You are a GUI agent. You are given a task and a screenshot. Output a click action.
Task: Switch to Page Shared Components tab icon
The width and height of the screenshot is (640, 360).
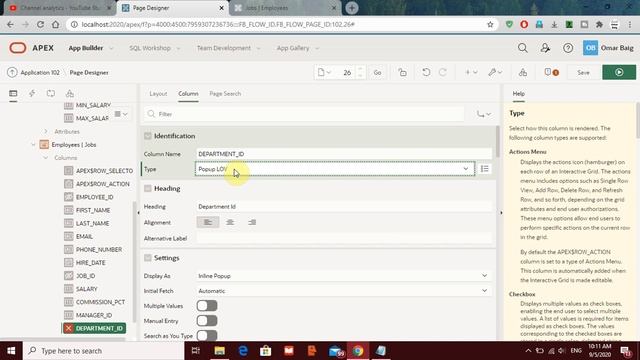coord(70,93)
